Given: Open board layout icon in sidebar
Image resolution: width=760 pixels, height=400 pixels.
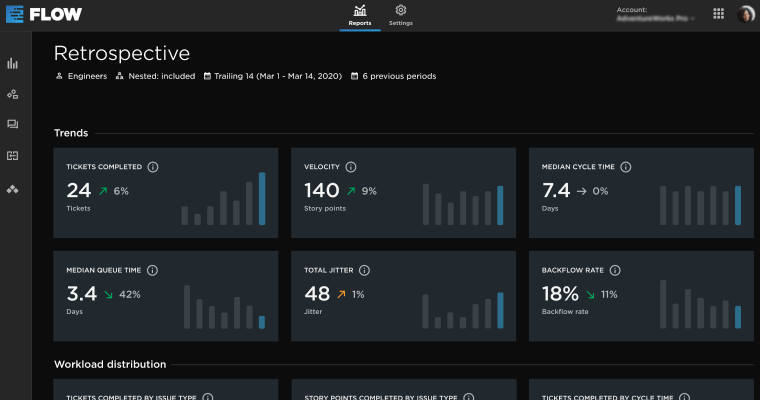Looking at the screenshot, I should pyautogui.click(x=13, y=156).
